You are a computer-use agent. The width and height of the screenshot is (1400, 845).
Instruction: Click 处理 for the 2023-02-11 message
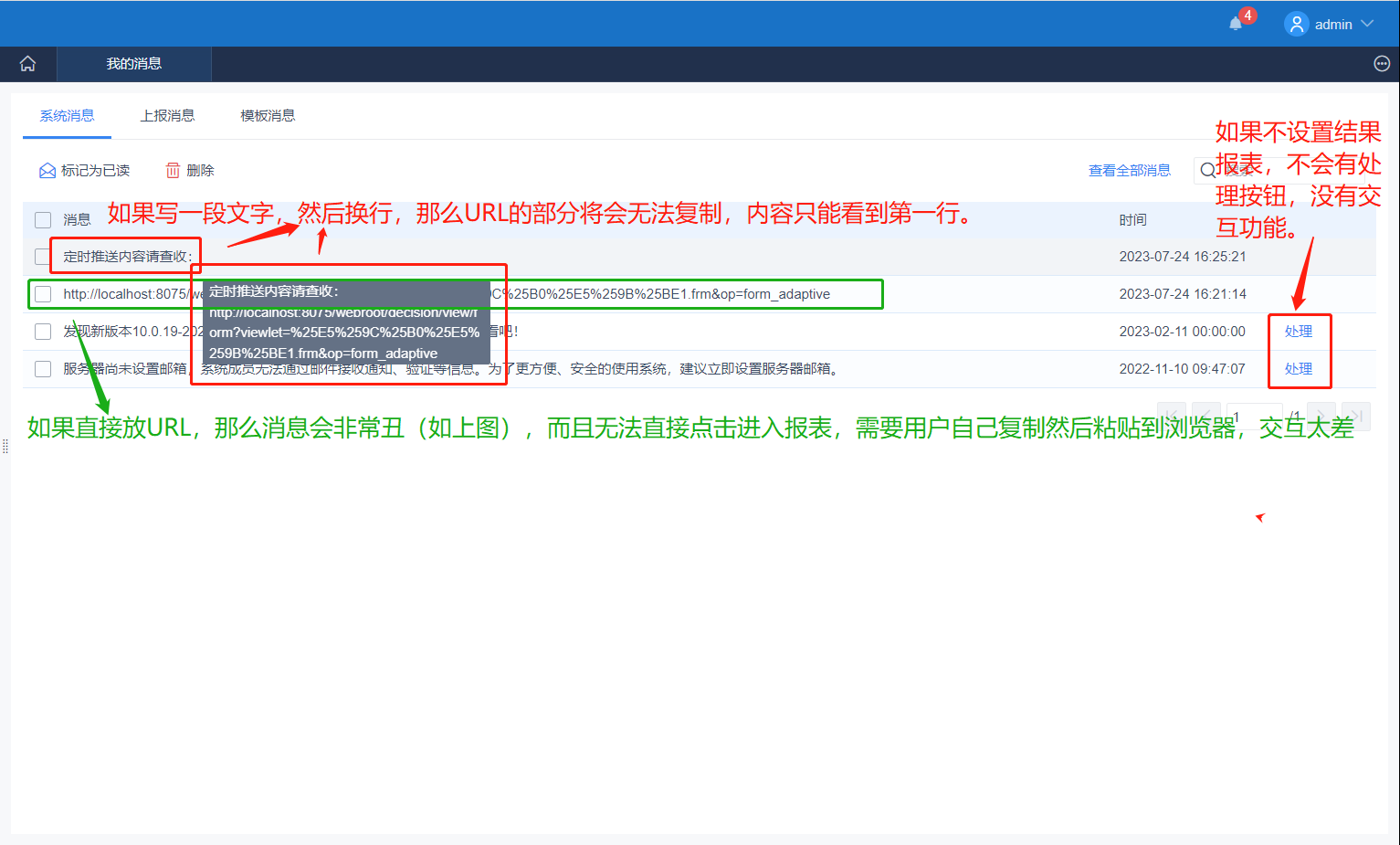click(x=1299, y=332)
